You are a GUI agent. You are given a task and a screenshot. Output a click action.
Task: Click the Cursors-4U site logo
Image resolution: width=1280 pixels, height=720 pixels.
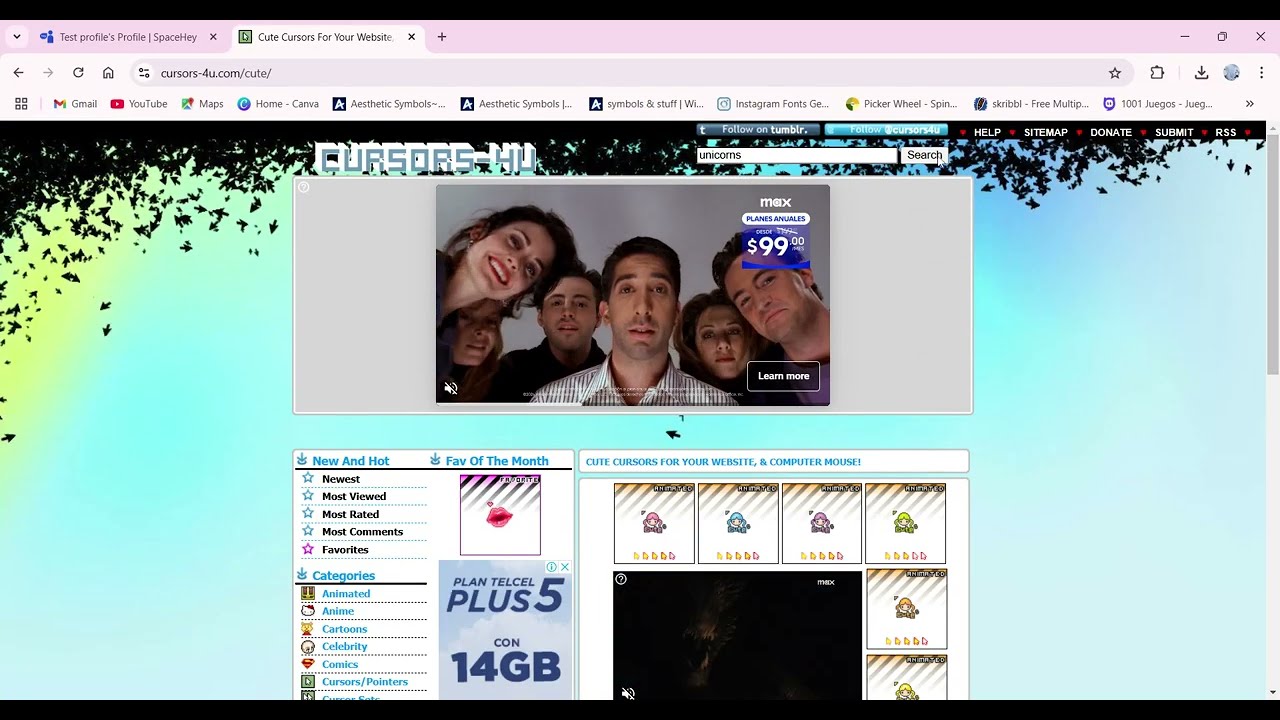pyautogui.click(x=426, y=158)
